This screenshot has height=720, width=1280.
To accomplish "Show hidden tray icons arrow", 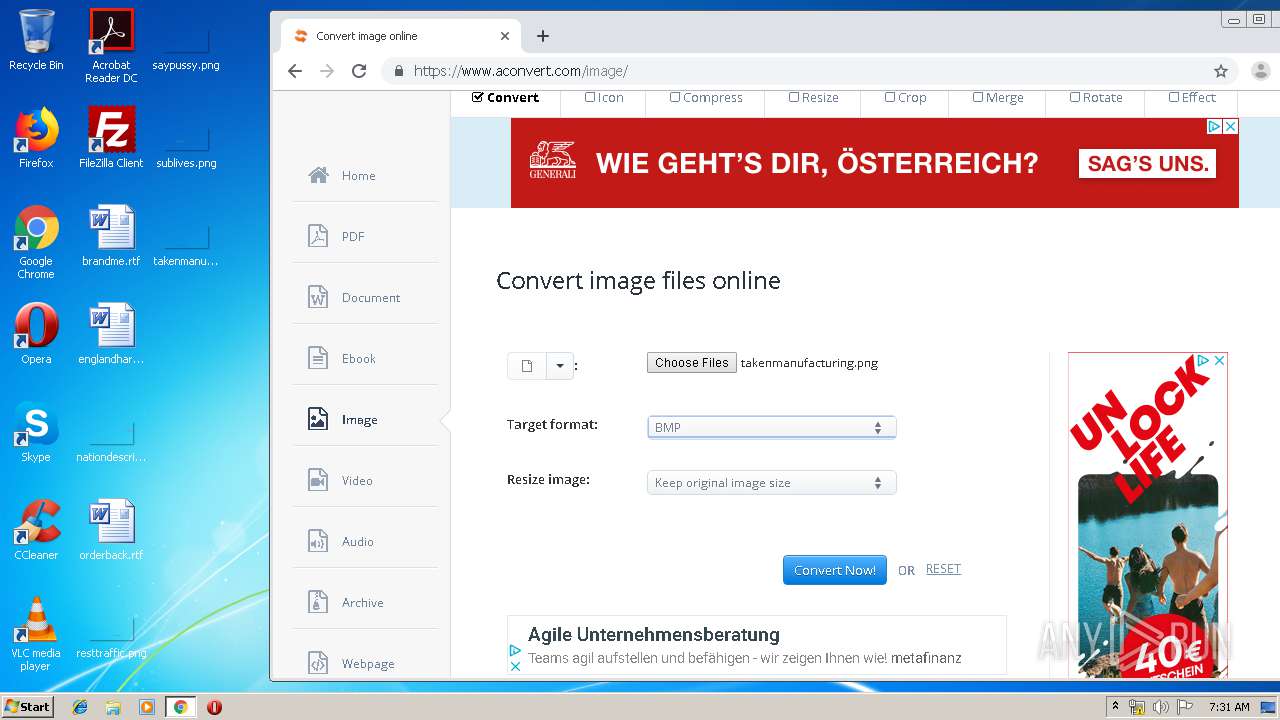I will tap(1116, 707).
